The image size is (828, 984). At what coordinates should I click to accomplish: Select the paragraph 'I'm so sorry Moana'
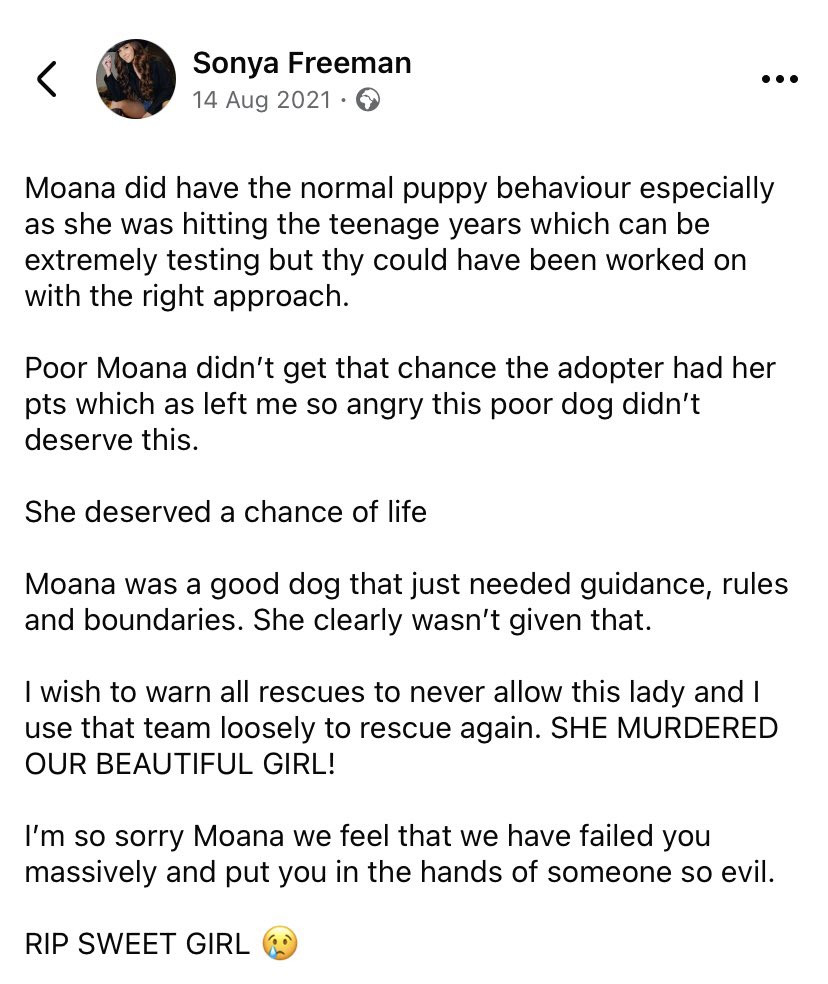pyautogui.click(x=399, y=854)
